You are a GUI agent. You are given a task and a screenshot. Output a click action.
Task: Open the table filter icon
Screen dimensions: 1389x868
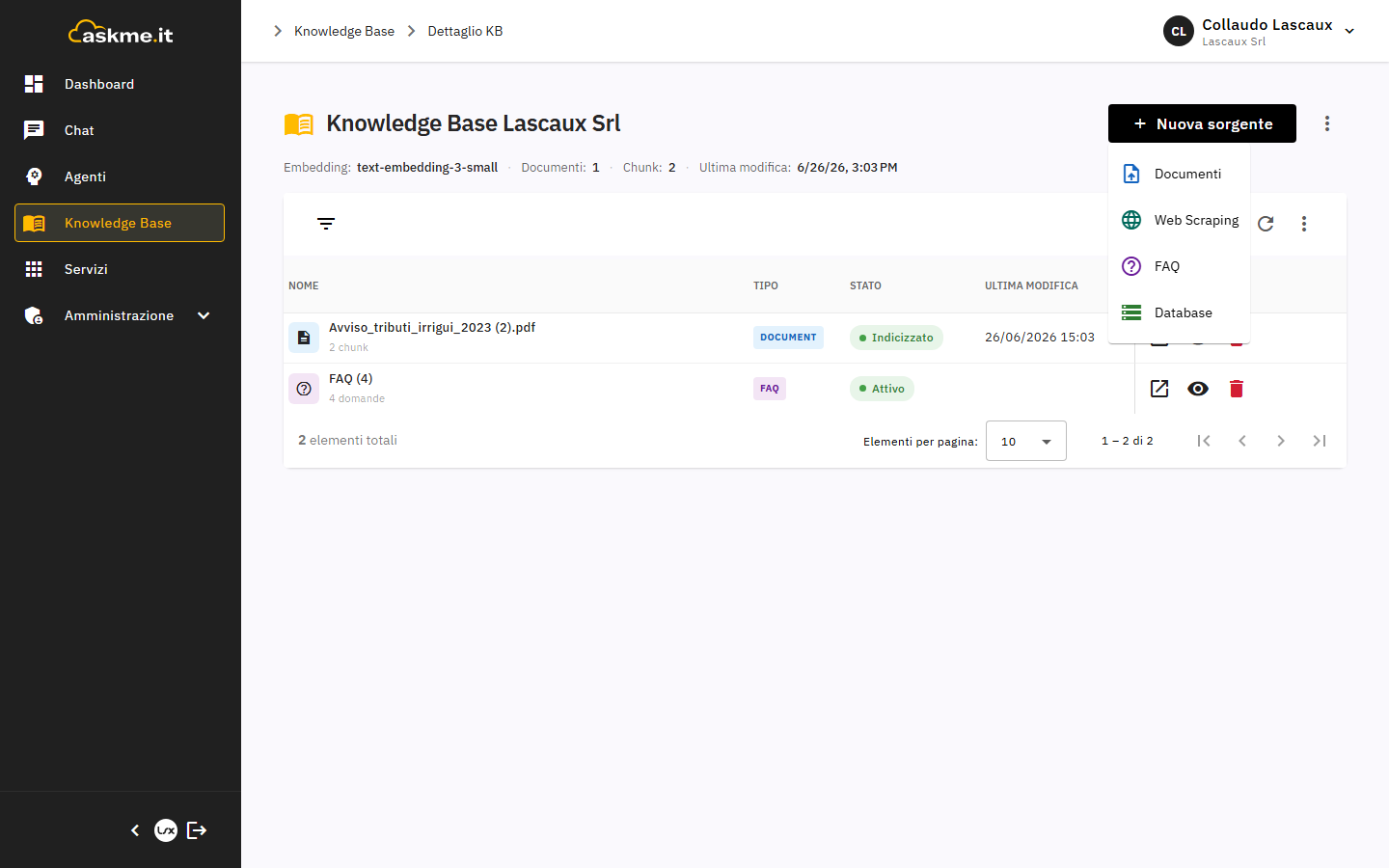(x=326, y=224)
